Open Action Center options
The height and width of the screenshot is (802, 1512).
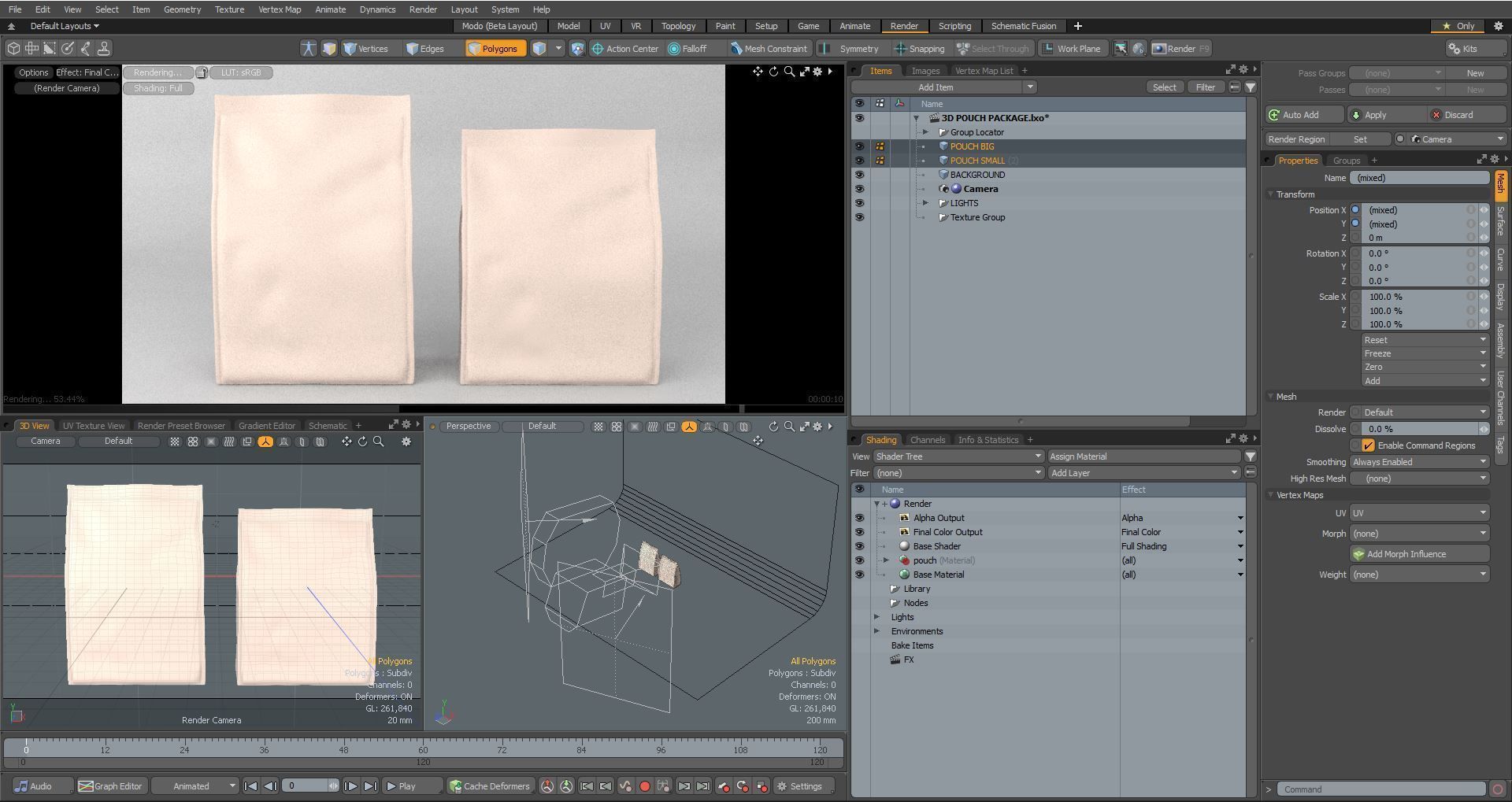(625, 49)
